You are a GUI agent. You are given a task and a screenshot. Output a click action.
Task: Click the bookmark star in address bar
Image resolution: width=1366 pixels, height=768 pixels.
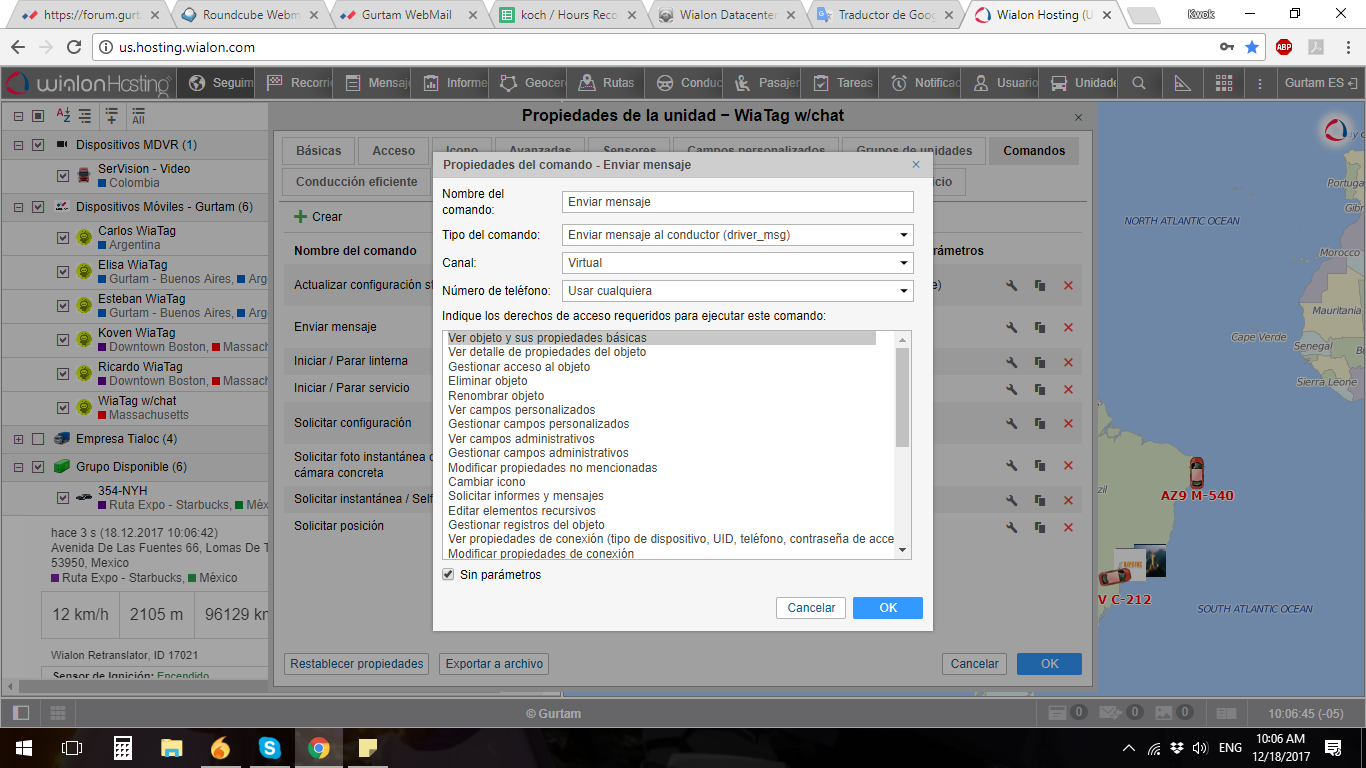[x=1252, y=47]
